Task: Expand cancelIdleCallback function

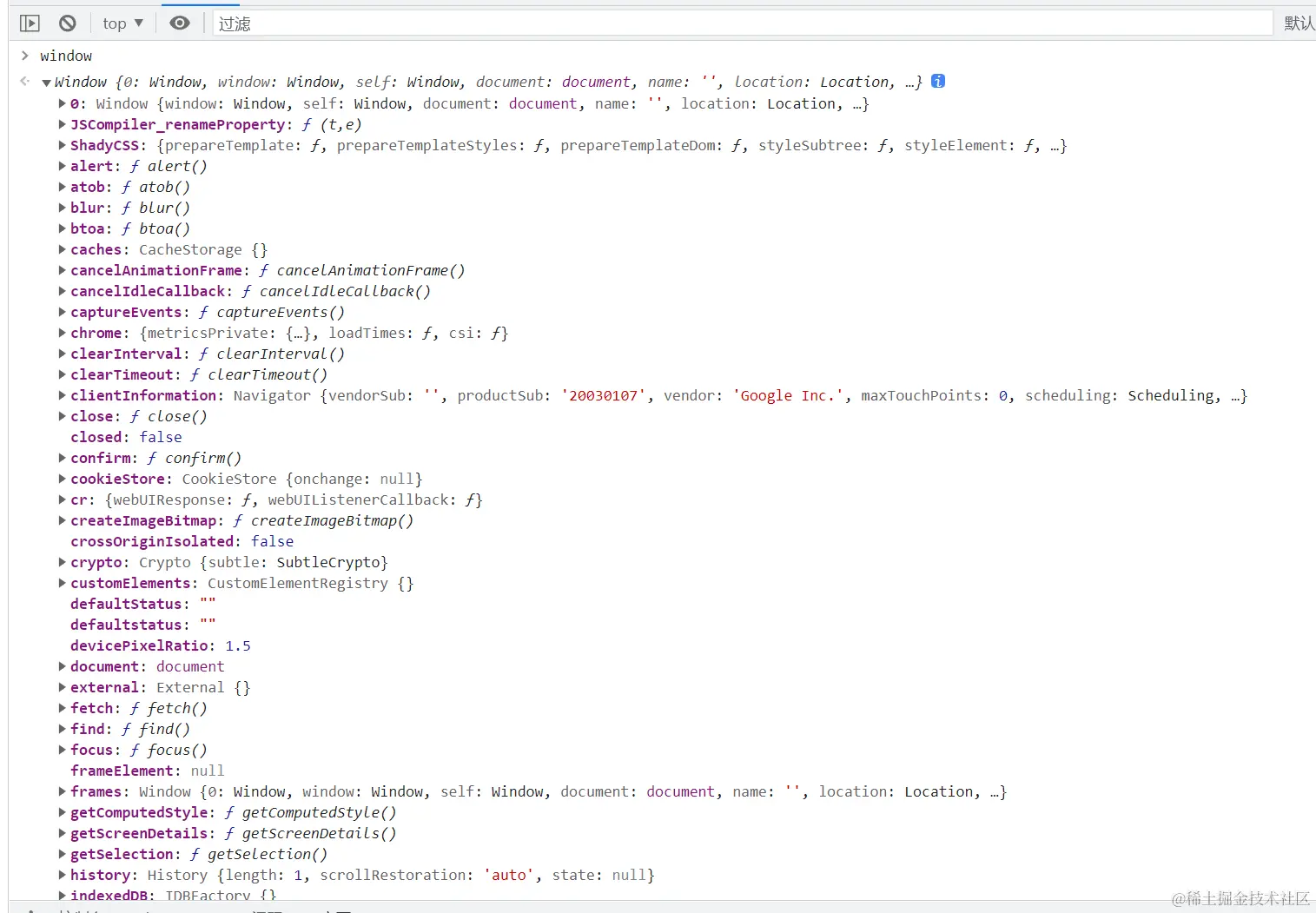Action: pos(63,291)
